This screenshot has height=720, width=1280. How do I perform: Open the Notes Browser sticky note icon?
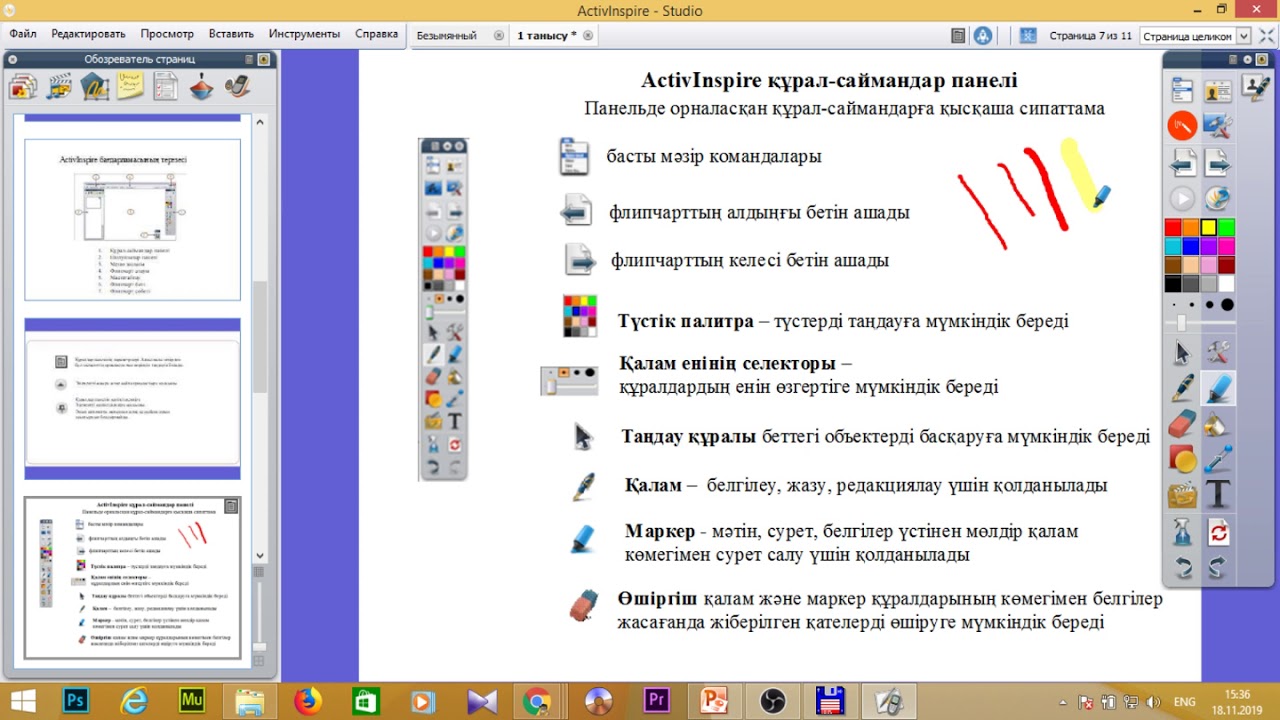point(130,86)
